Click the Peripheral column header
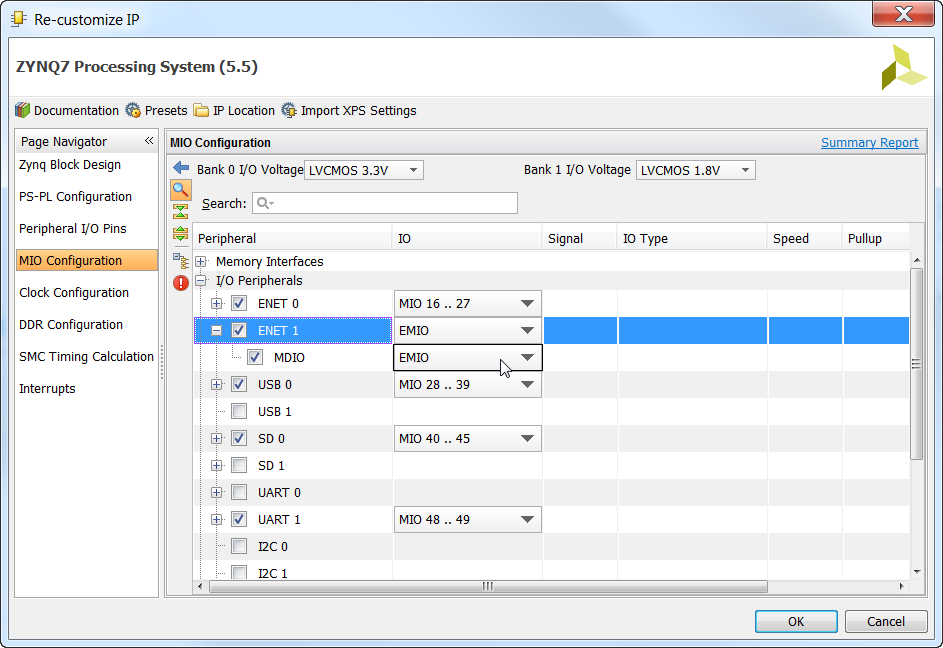943x648 pixels. [x=292, y=238]
